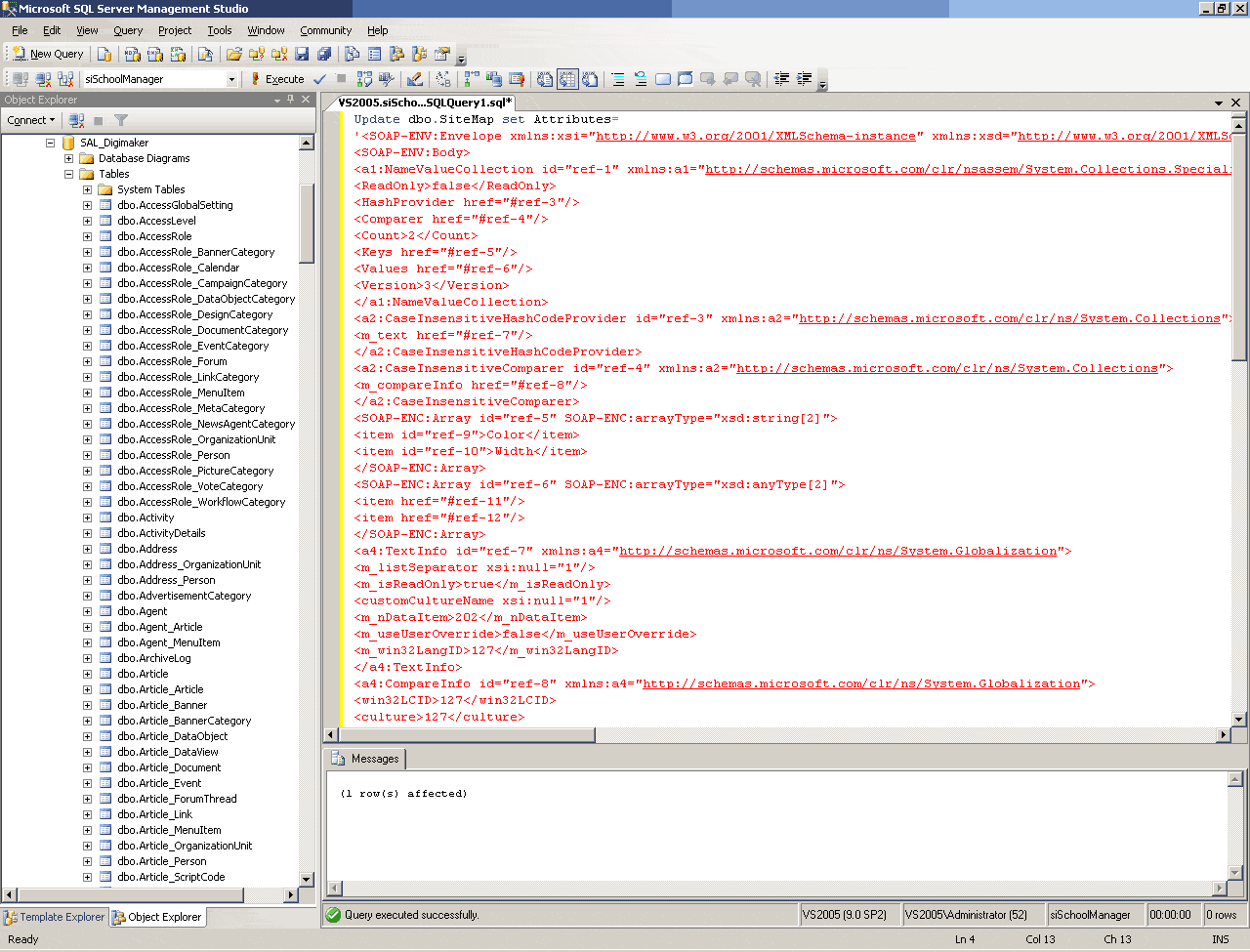
Task: Open the active documents list dropdown arrow
Action: 1219,103
